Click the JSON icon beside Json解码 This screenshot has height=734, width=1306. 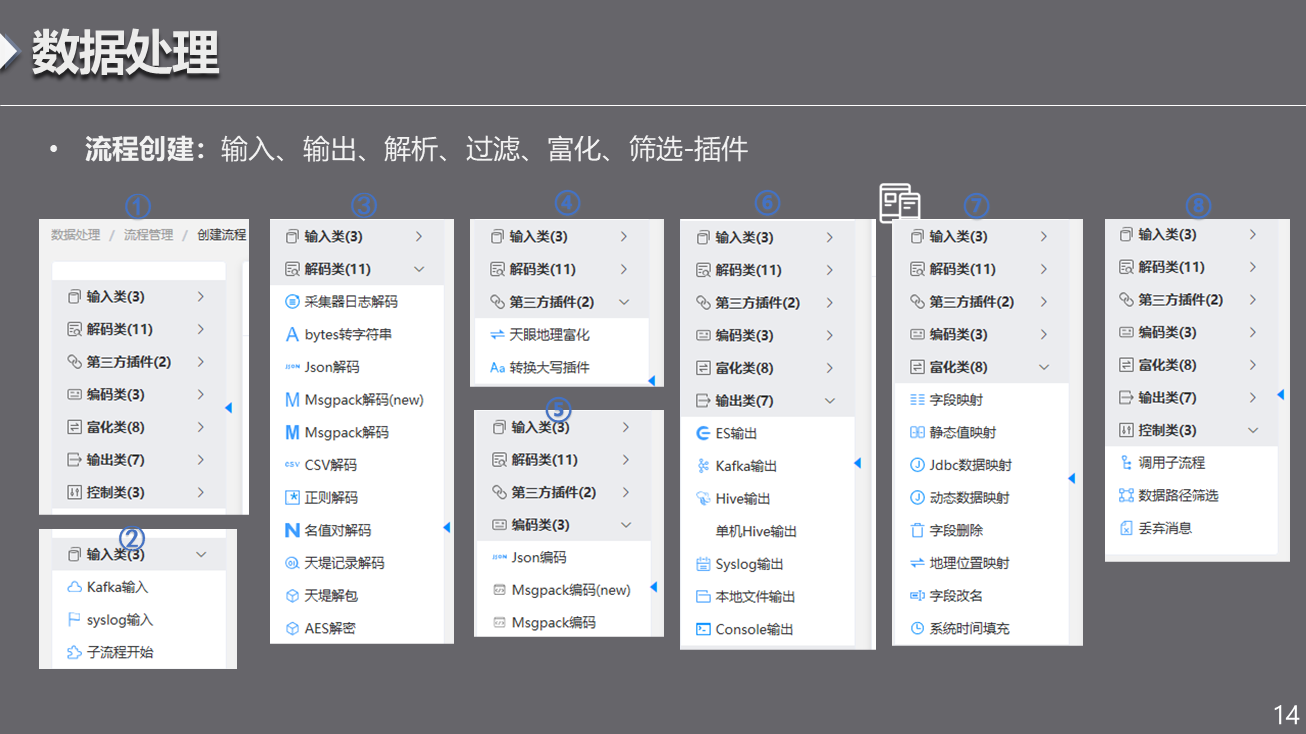[x=292, y=367]
